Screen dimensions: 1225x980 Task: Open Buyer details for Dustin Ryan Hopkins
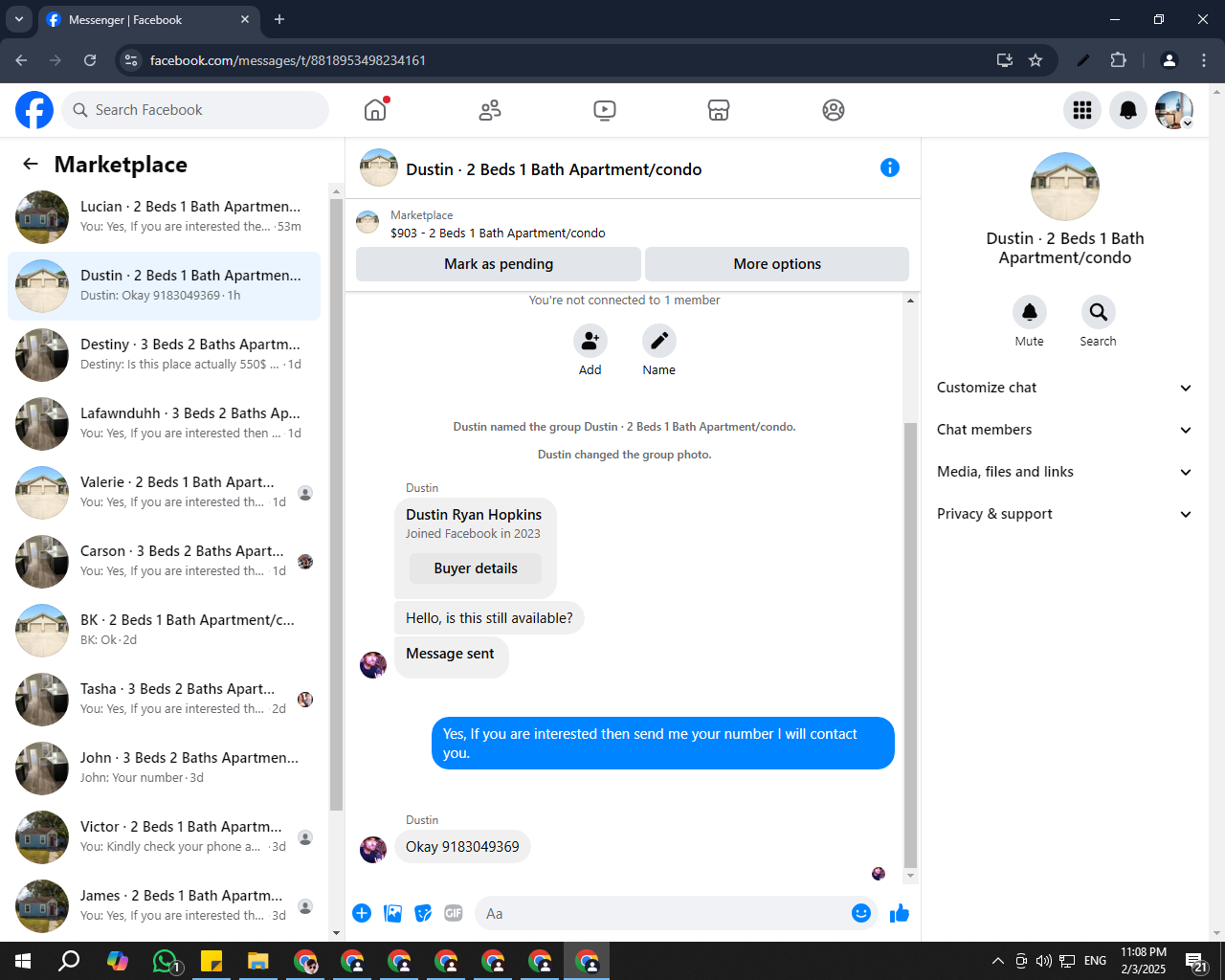[x=476, y=568]
